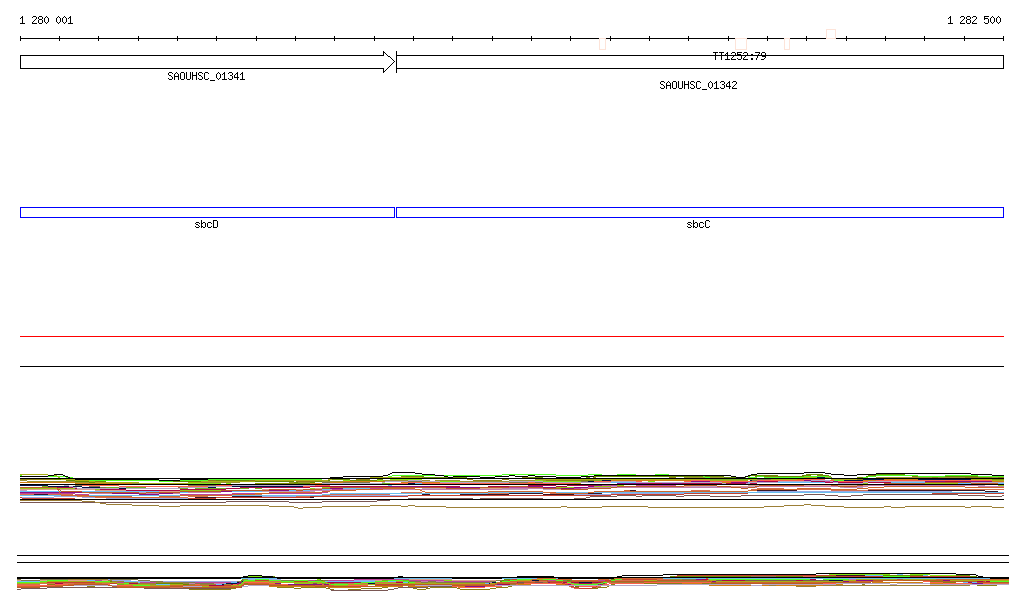
Task: Click the pink marker directly above TT1252:79
Action: click(x=741, y=44)
